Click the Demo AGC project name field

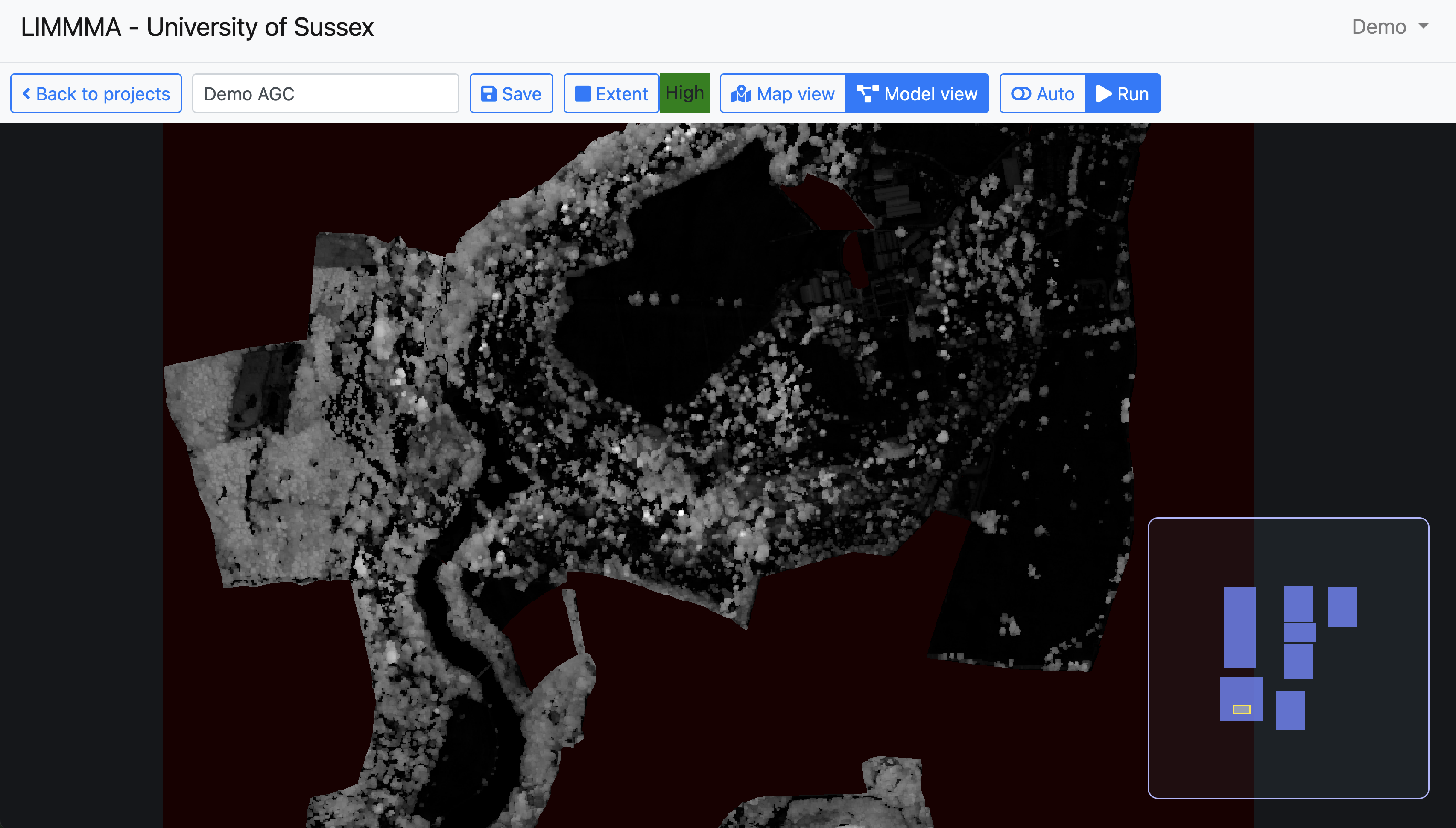click(325, 94)
